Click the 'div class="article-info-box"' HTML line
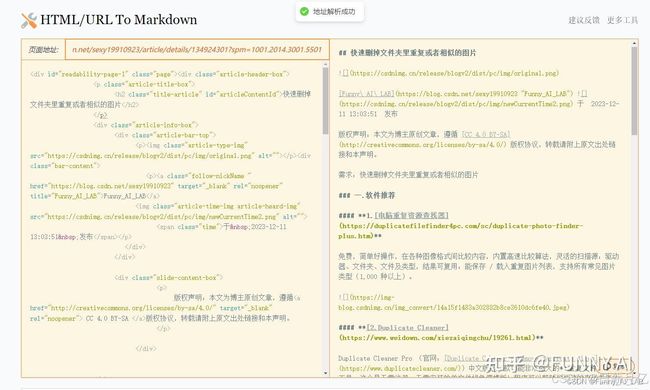Image resolution: width=650 pixels, height=390 pixels. click(x=146, y=125)
